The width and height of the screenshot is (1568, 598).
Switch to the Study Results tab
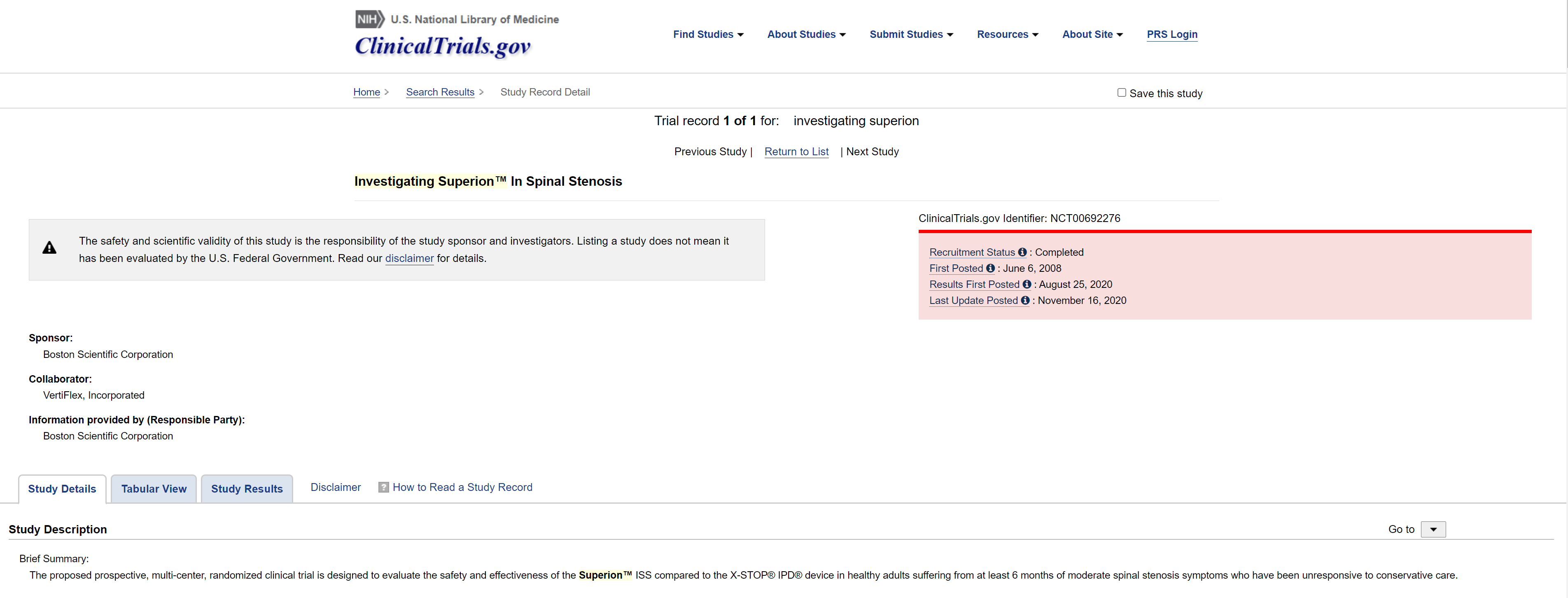pos(247,489)
